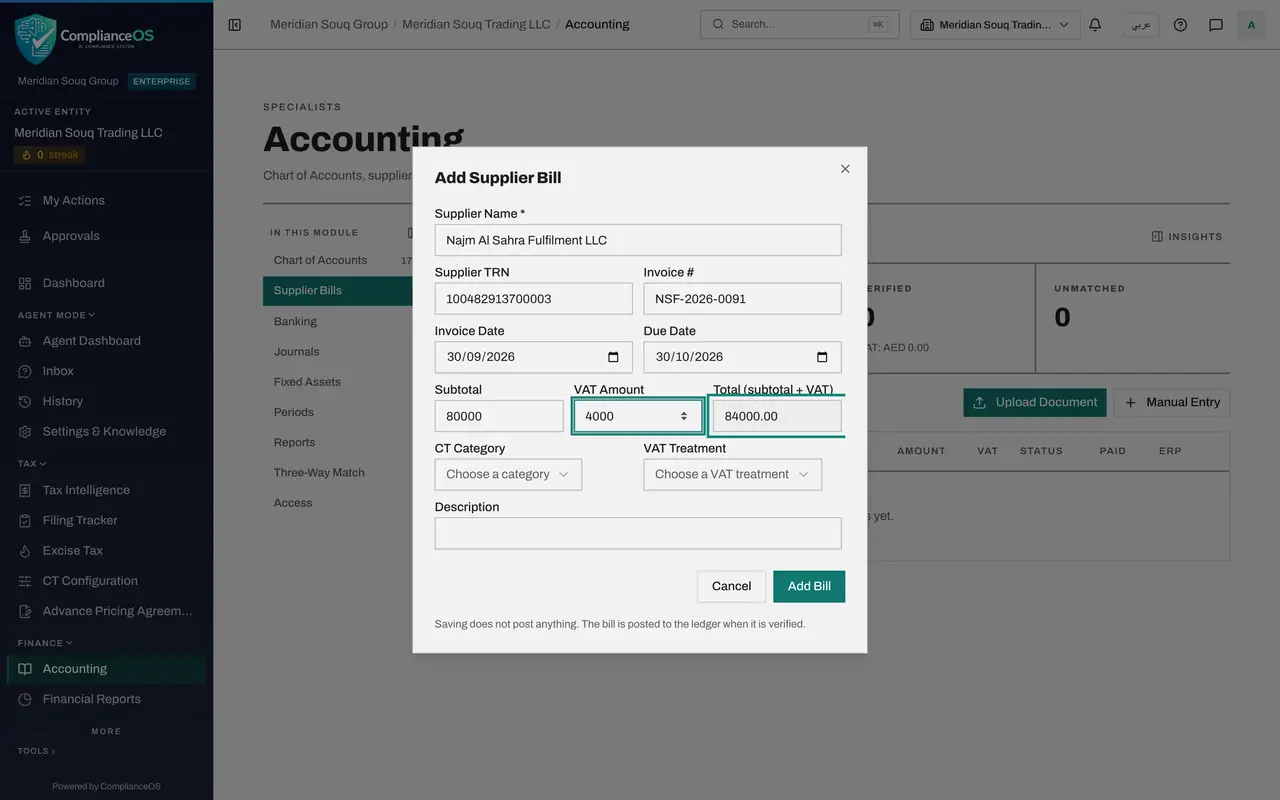This screenshot has height=800, width=1280.
Task: Collapse the Tax section header
Action: 32,464
